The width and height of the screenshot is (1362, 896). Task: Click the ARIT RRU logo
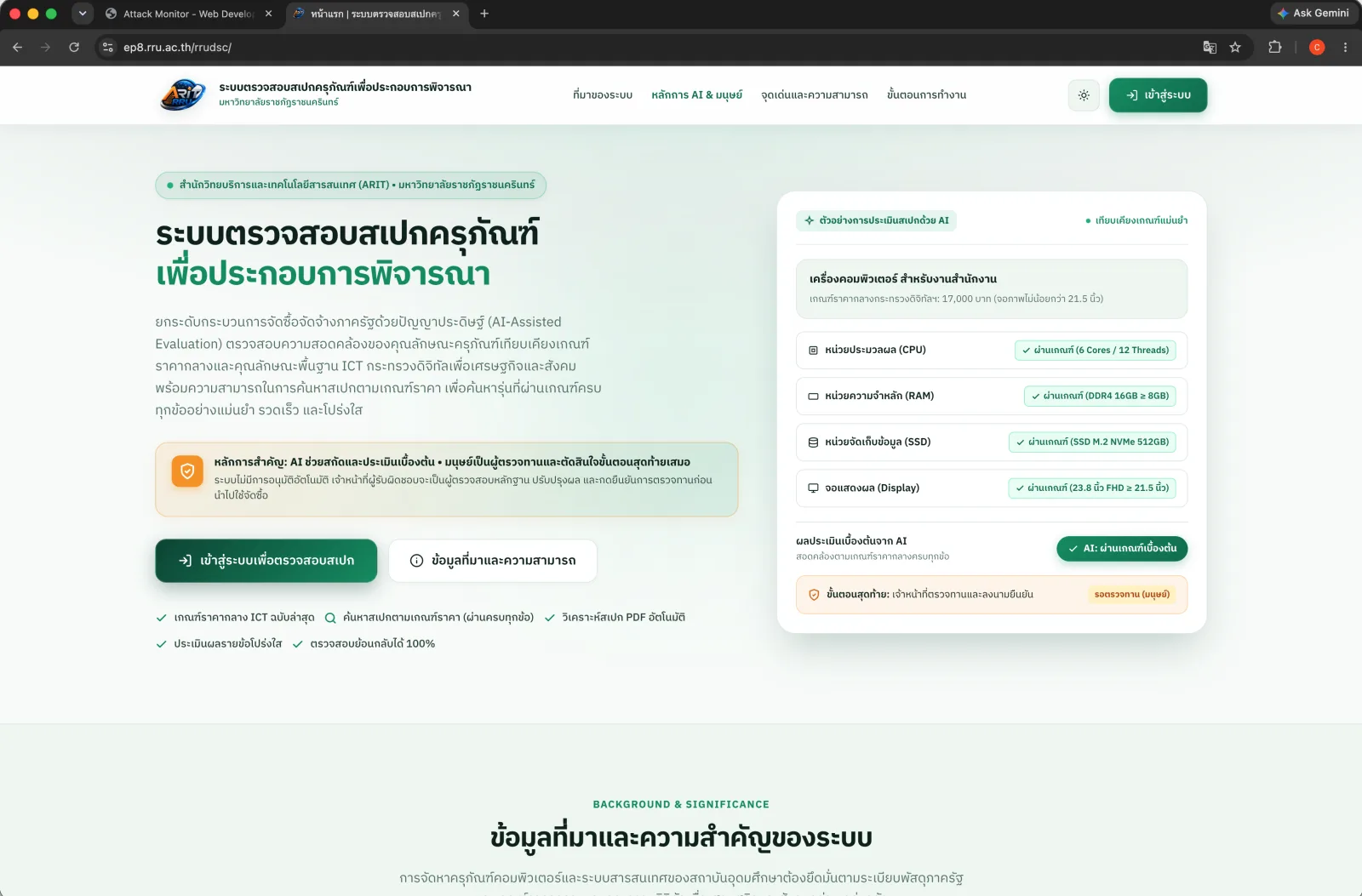(x=182, y=94)
